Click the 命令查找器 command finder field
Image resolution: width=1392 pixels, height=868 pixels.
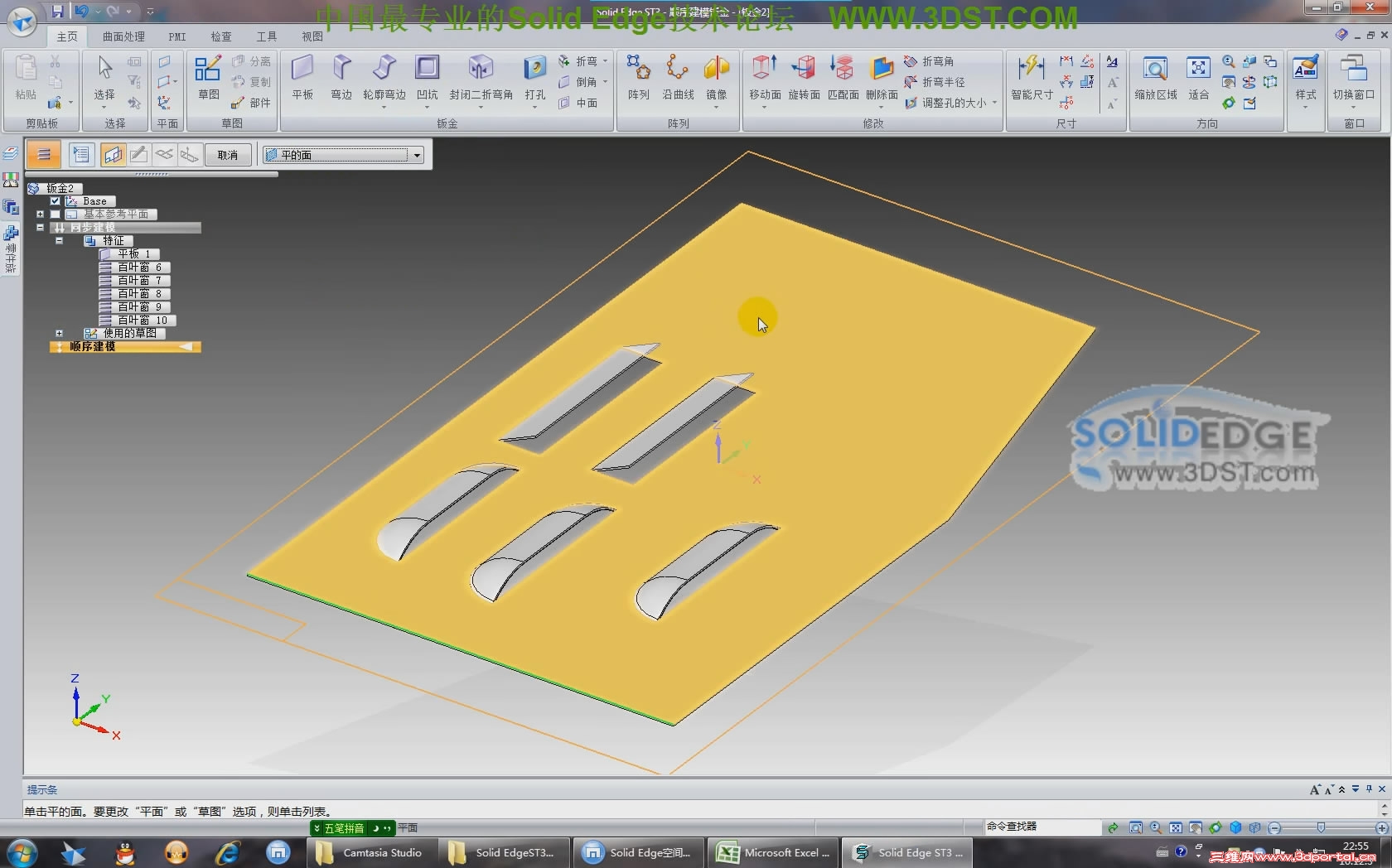coord(1042,827)
